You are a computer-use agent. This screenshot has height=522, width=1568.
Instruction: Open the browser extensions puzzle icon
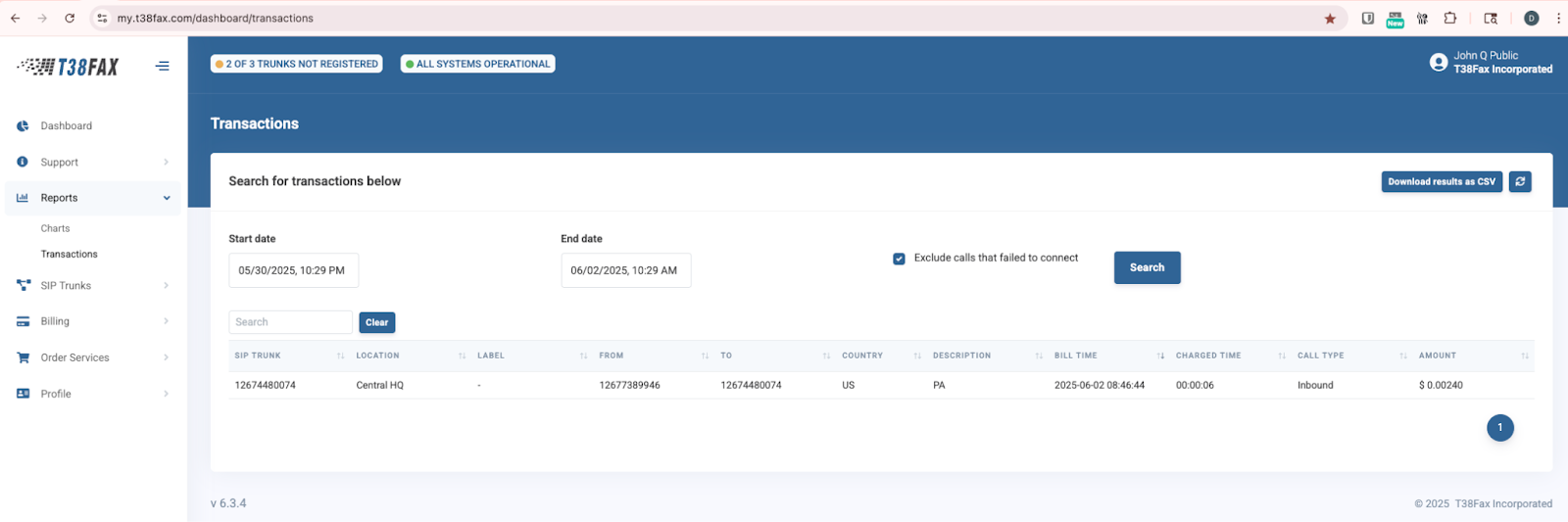click(1450, 18)
